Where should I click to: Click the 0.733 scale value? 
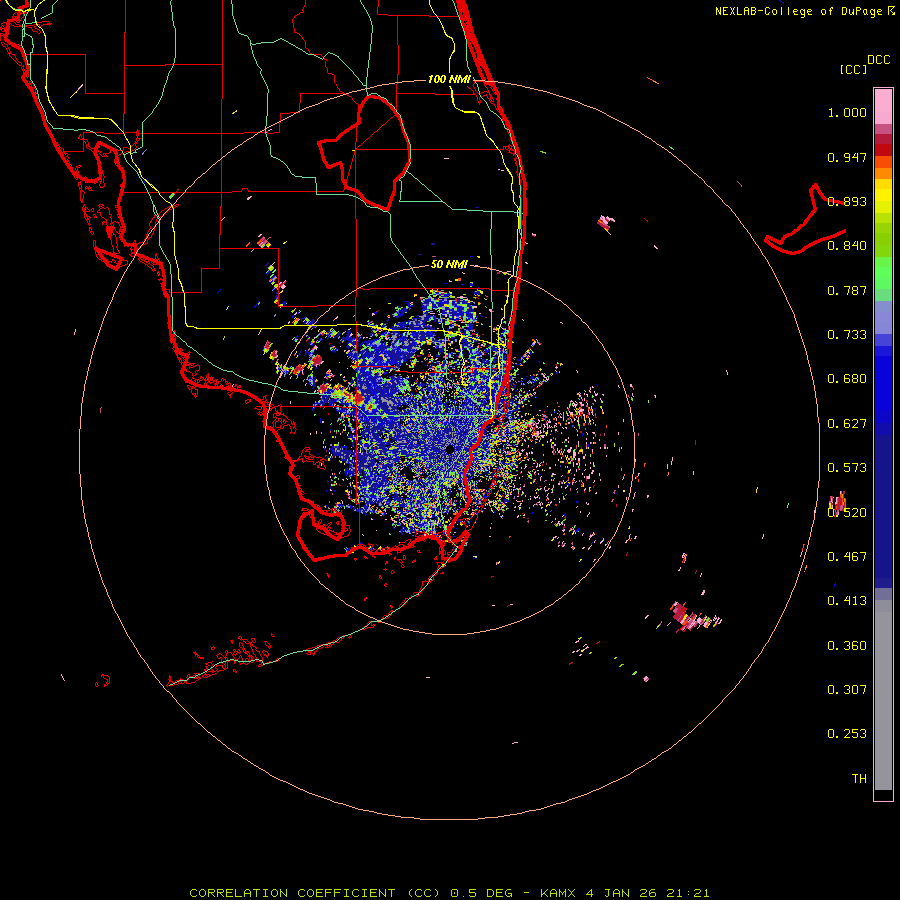[x=847, y=335]
